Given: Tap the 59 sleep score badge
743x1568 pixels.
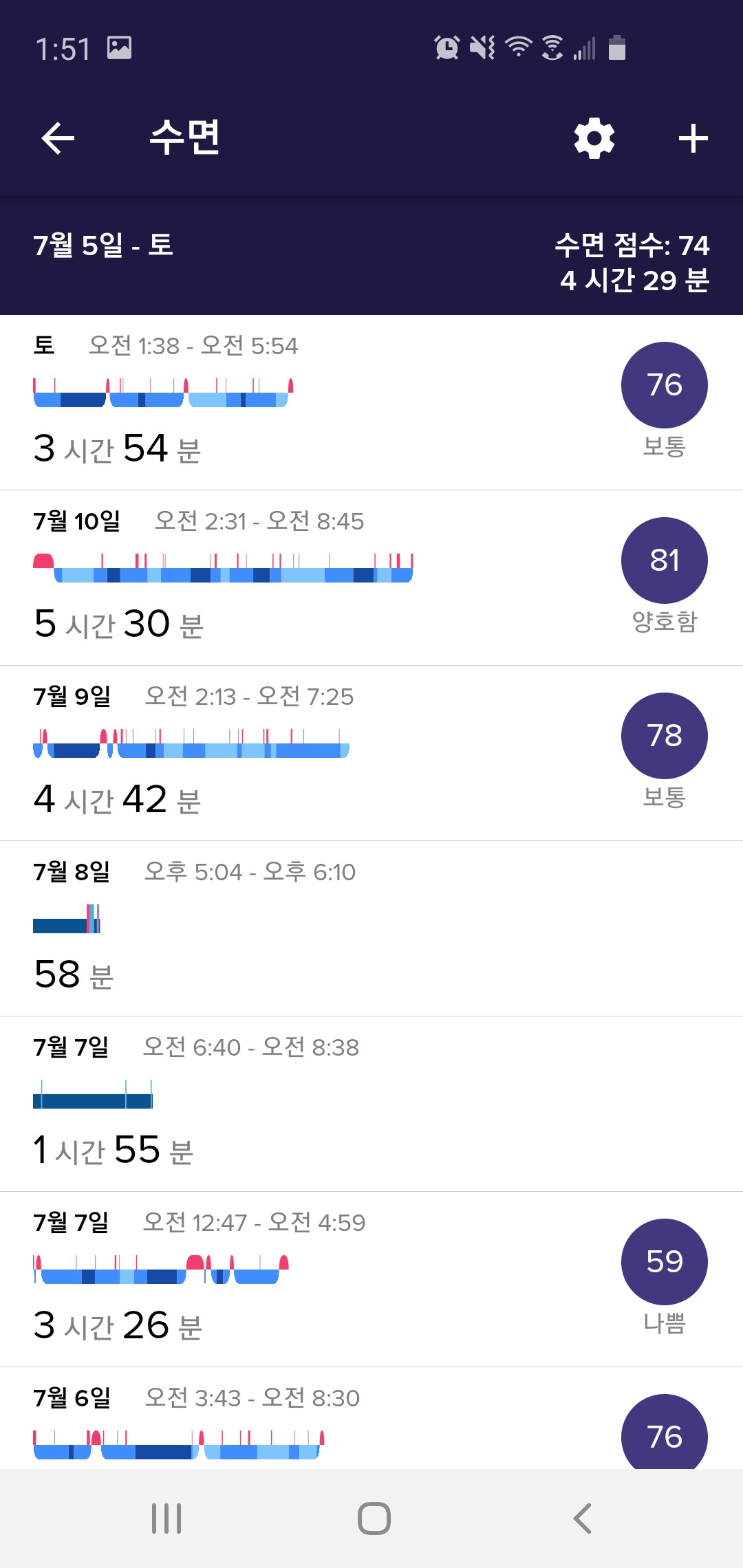Looking at the screenshot, I should tap(665, 1262).
